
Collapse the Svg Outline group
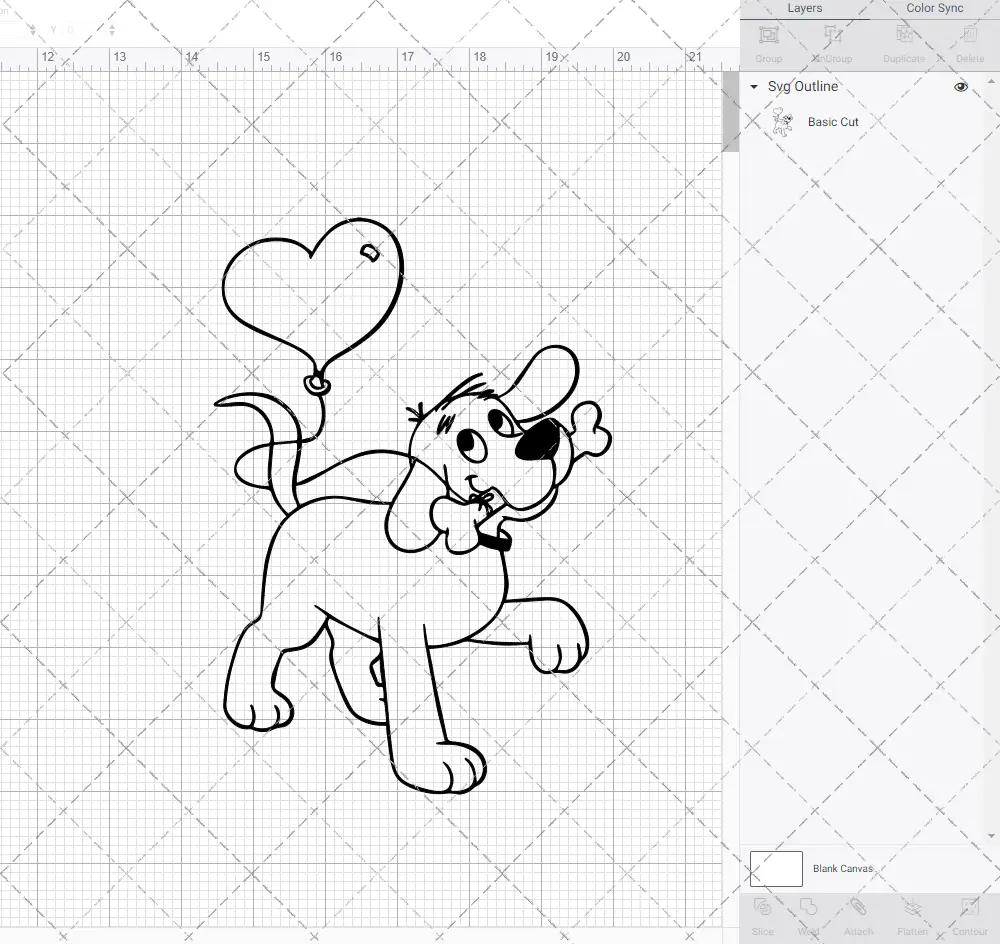click(753, 87)
